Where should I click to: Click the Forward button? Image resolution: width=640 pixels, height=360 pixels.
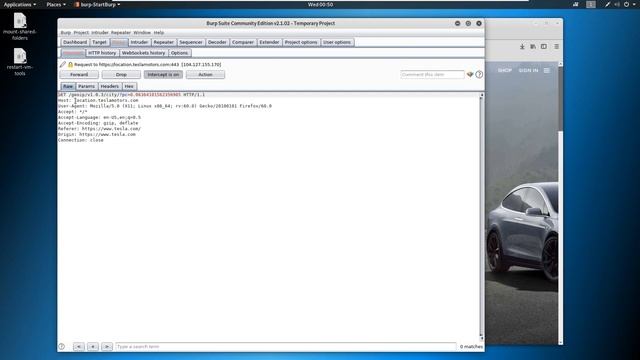(79, 75)
